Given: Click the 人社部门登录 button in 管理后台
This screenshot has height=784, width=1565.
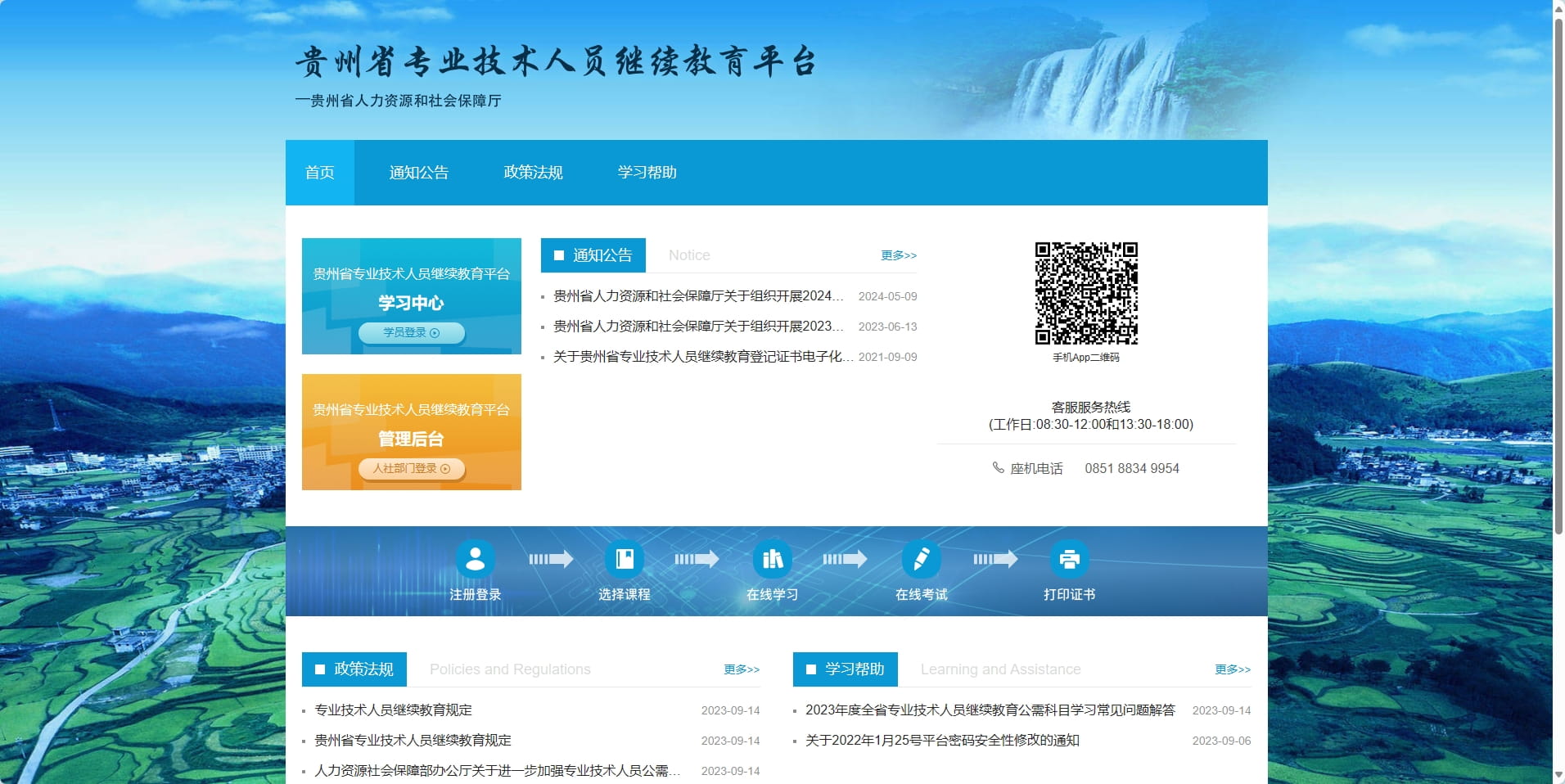Looking at the screenshot, I should point(412,468).
